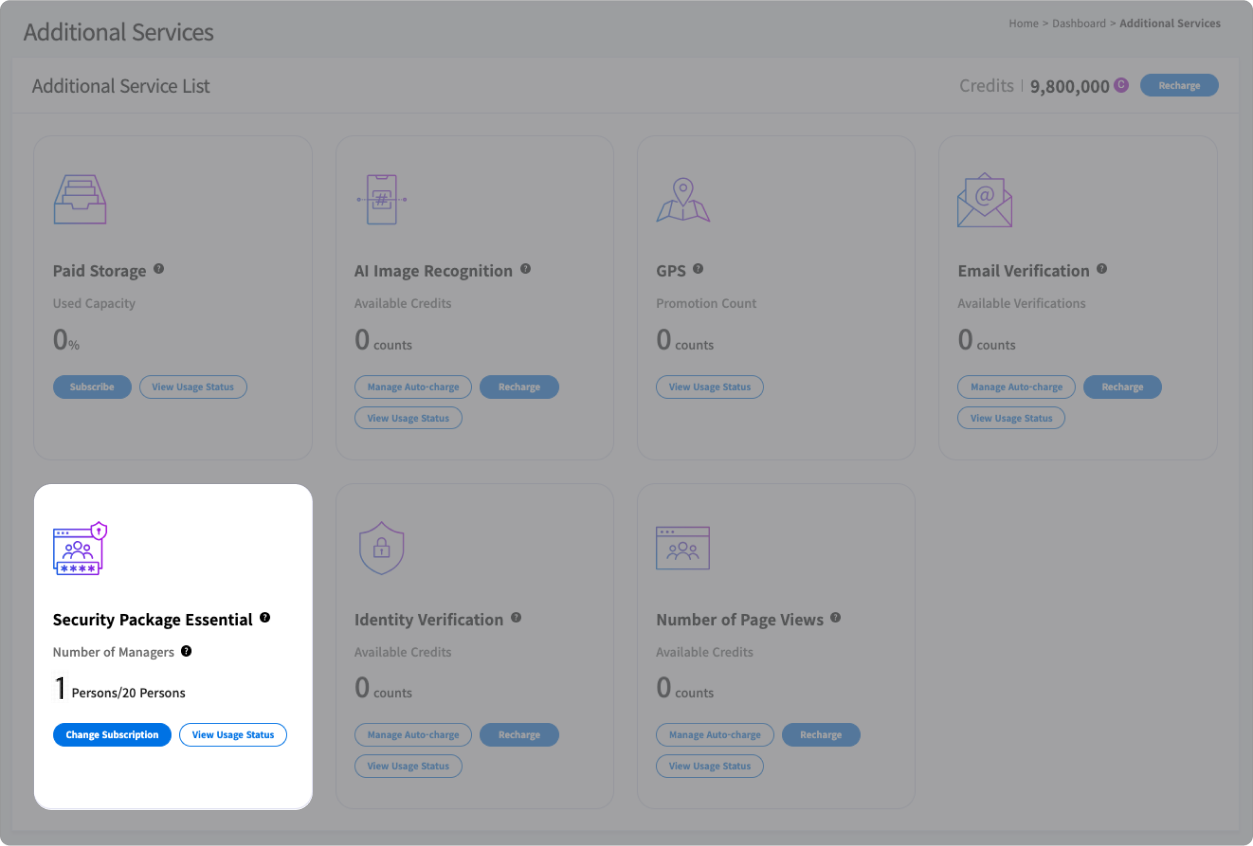Click the AI Image Recognition icon
This screenshot has height=846, width=1253.
click(x=381, y=199)
